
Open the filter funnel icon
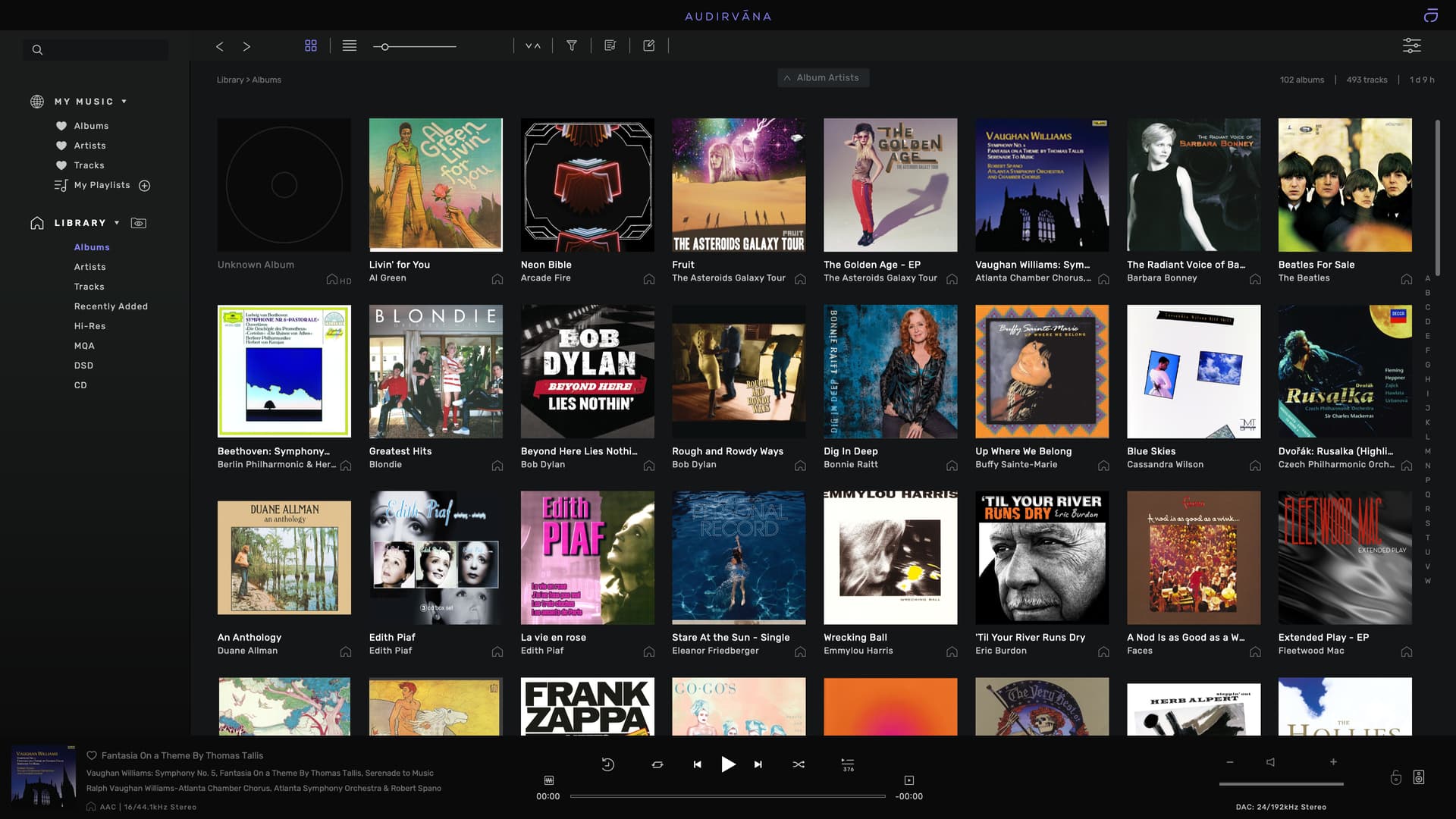572,45
